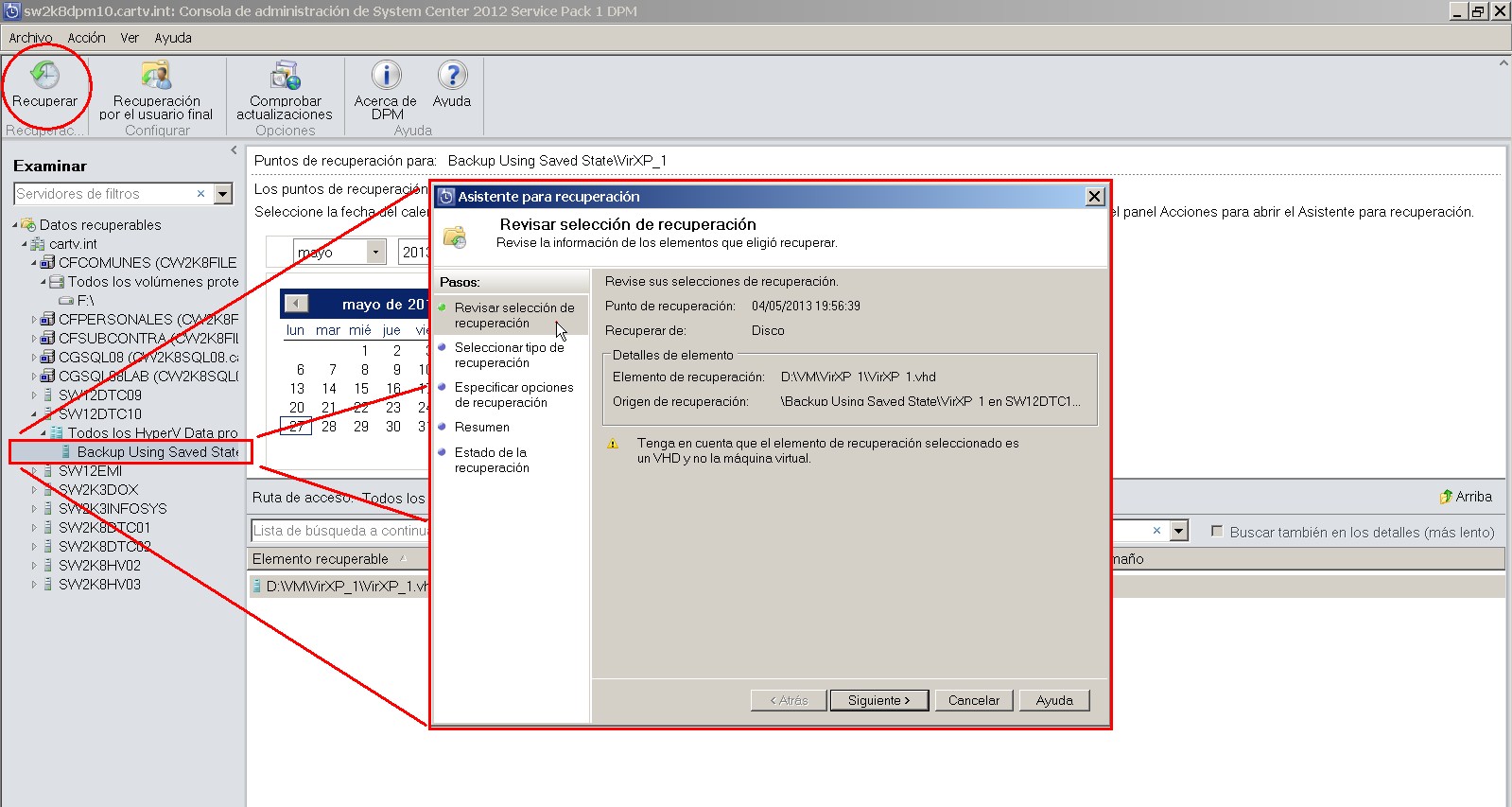
Task: Click the disabled Atrás button
Action: (789, 700)
